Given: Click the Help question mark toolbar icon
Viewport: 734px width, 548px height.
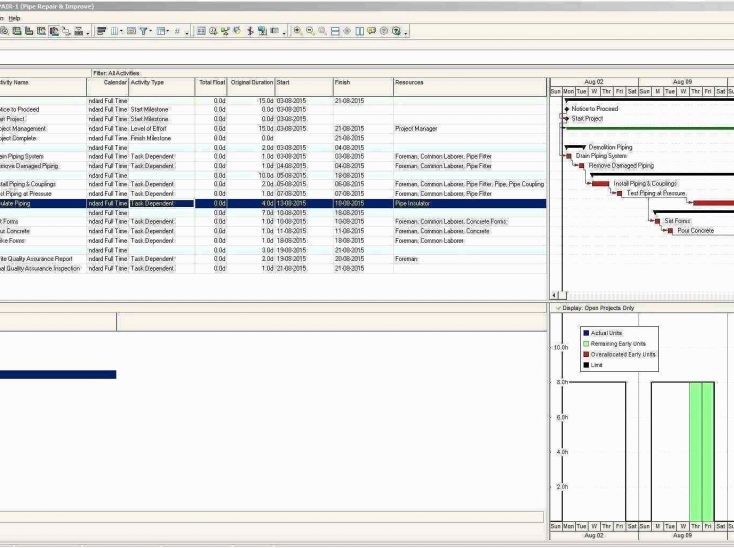Looking at the screenshot, I should [397, 31].
